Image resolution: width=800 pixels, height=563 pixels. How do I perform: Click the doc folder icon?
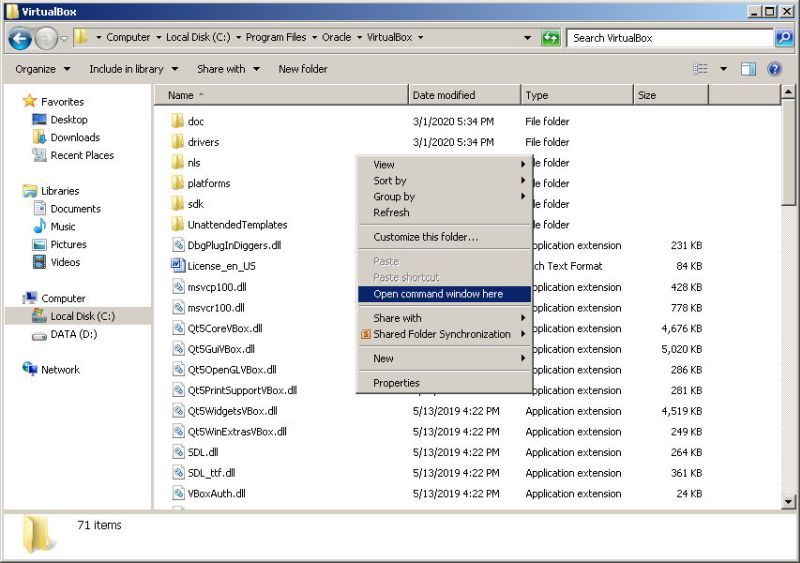click(177, 121)
